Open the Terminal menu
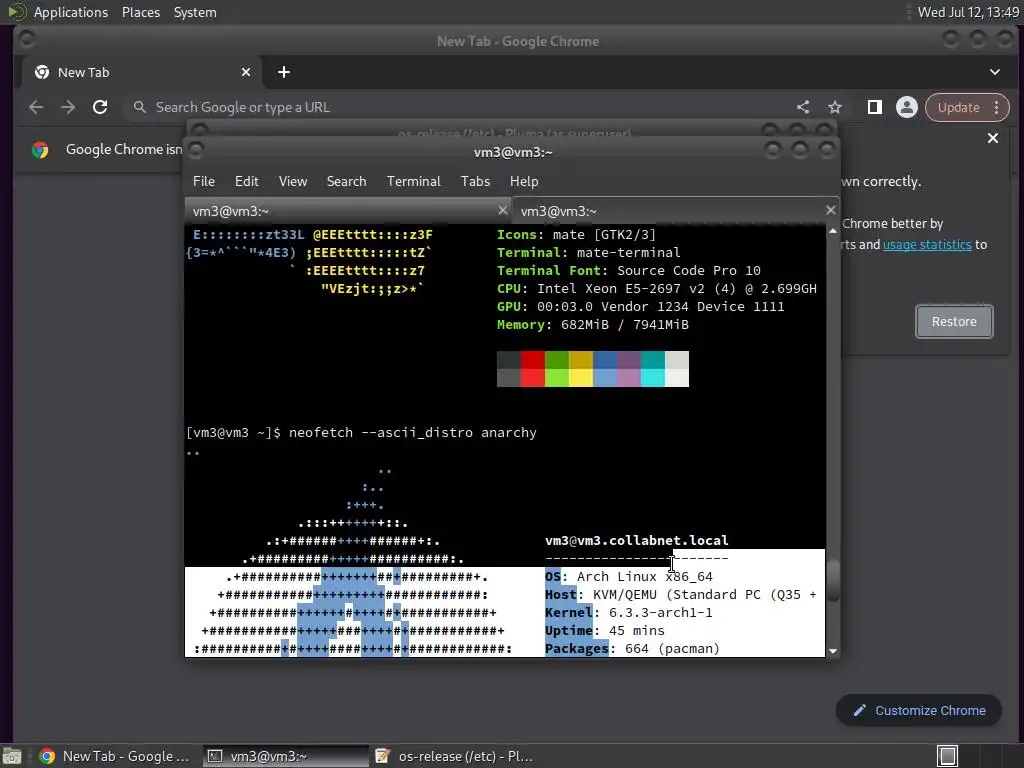Screen dimensions: 1024x768 (x=413, y=181)
